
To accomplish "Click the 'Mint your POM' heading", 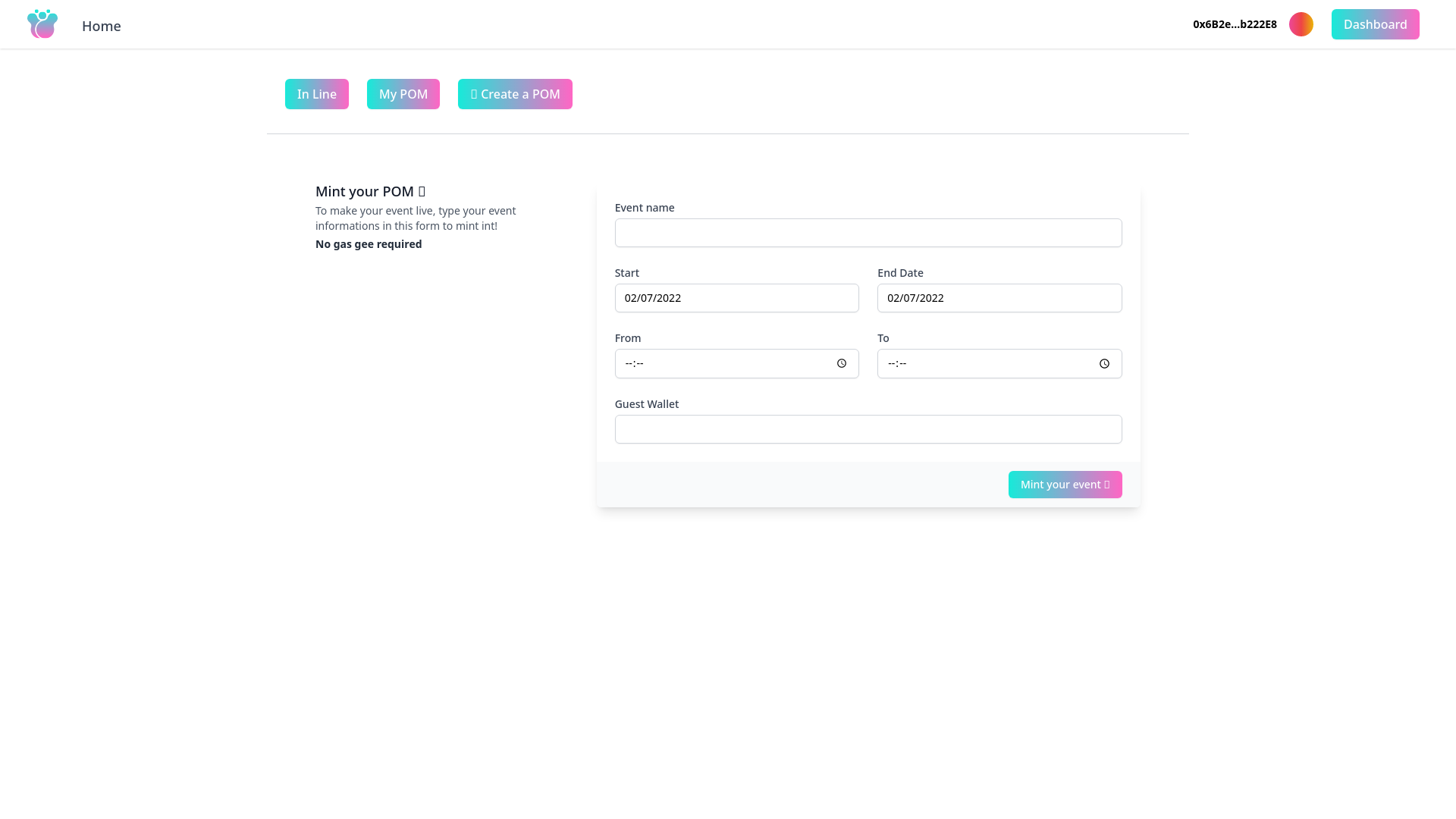I will (370, 191).
